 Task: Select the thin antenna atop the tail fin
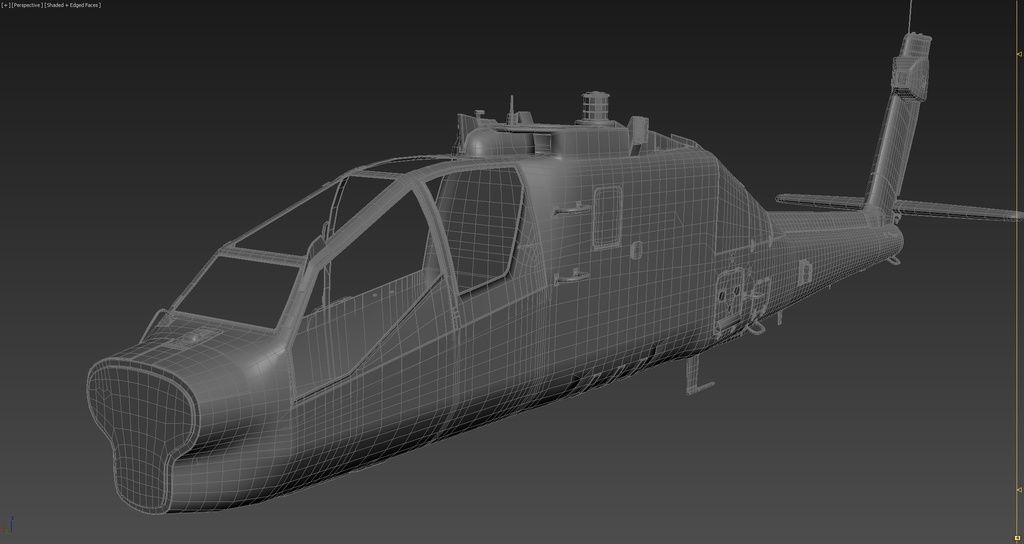point(909,14)
